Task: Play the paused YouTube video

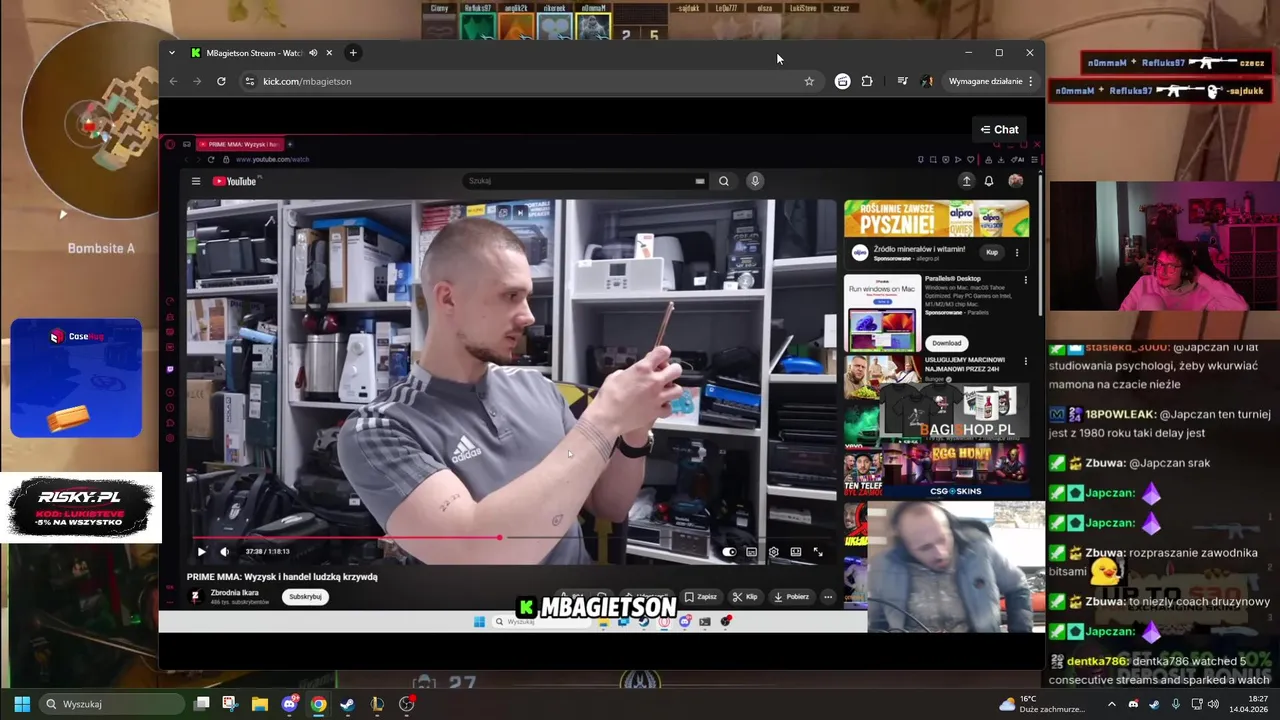Action: [x=201, y=552]
